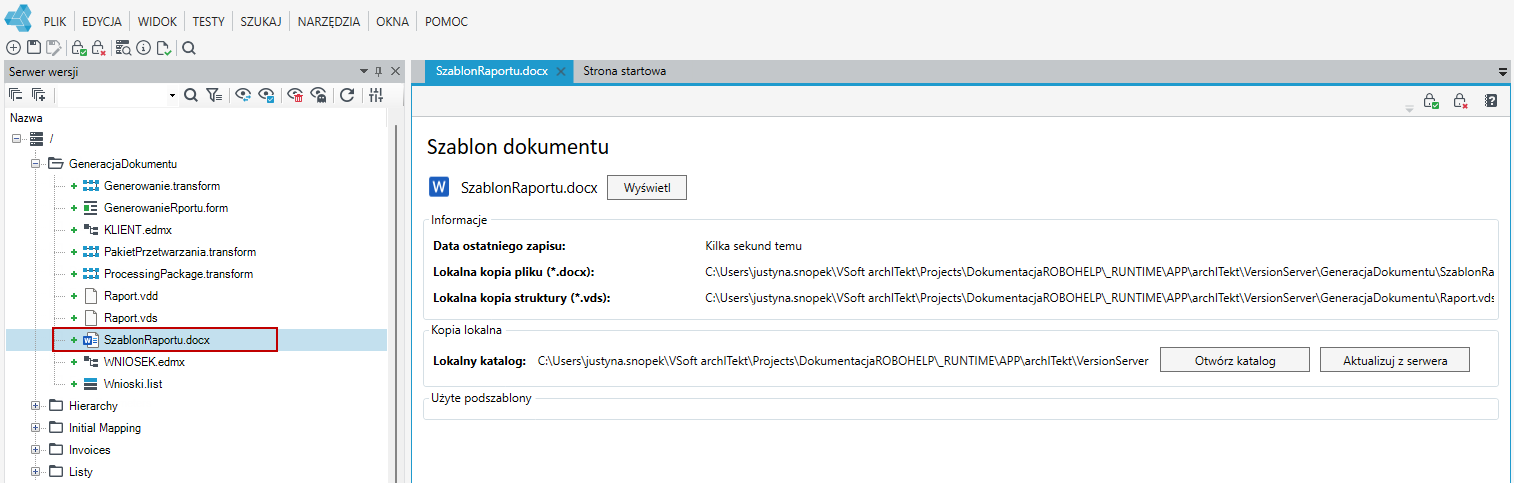Expand all nodes in Serwer wersji tree

tap(39, 94)
